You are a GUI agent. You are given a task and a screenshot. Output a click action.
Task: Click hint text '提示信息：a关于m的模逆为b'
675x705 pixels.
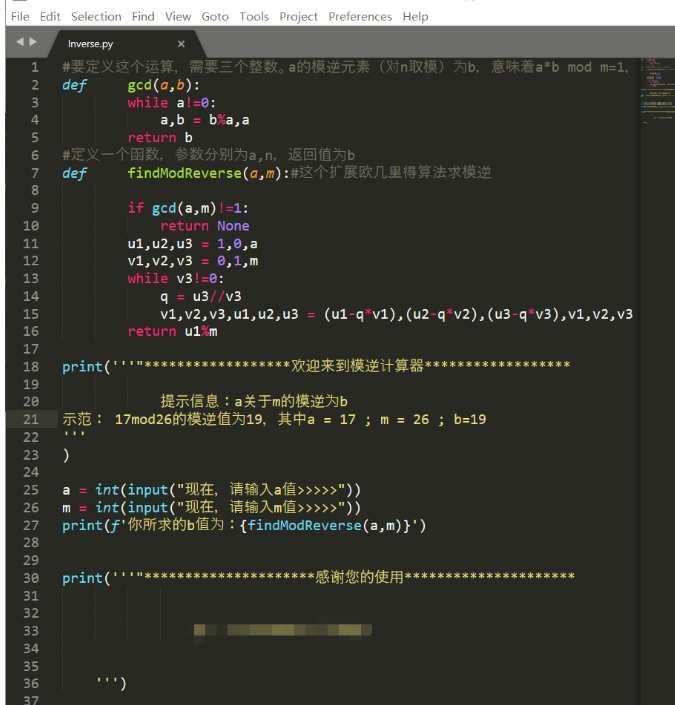click(x=254, y=401)
